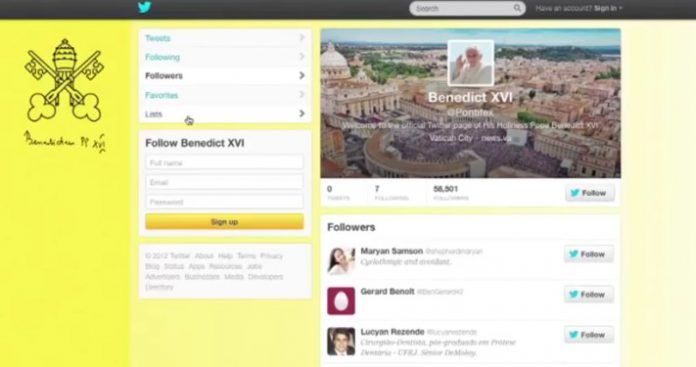Open the Businesses footer link
This screenshot has height=367, width=696.
pyautogui.click(x=202, y=276)
